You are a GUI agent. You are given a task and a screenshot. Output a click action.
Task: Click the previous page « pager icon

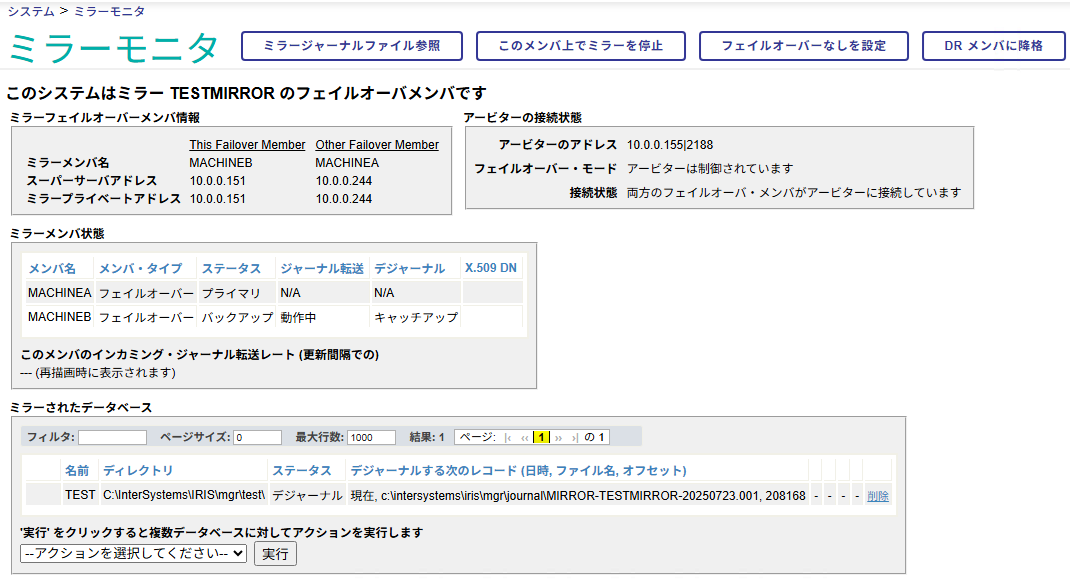[525, 437]
